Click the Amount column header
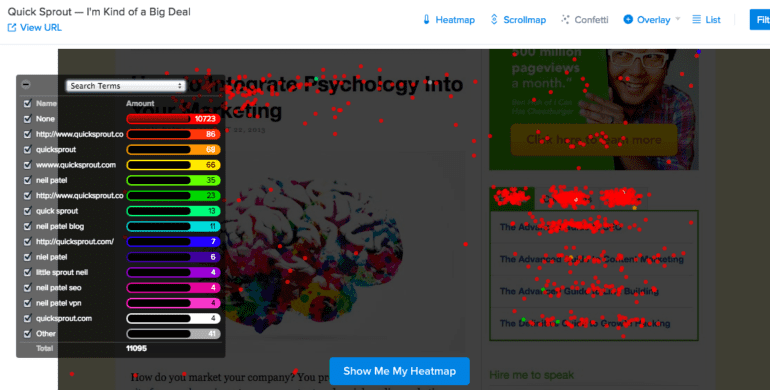Image resolution: width=770 pixels, height=390 pixels. 140,103
